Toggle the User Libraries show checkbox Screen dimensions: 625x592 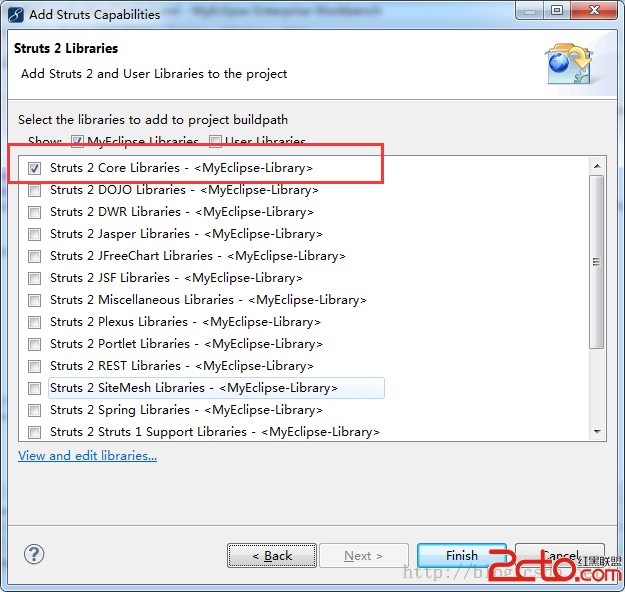(215, 141)
